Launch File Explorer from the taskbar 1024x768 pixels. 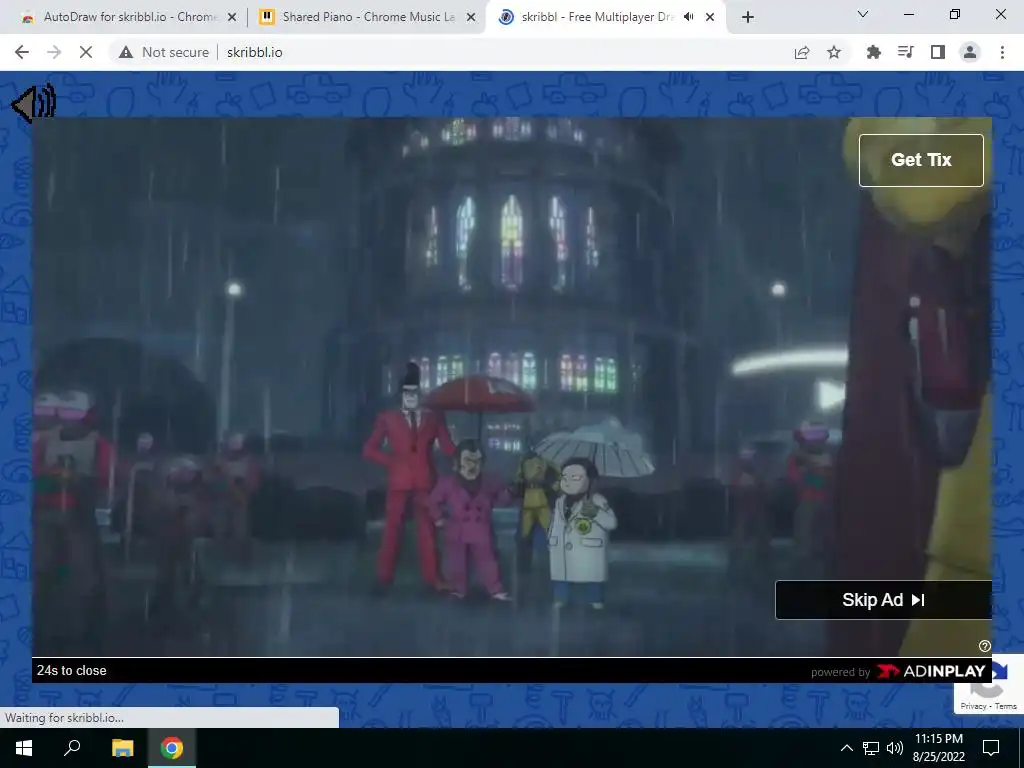pos(122,748)
